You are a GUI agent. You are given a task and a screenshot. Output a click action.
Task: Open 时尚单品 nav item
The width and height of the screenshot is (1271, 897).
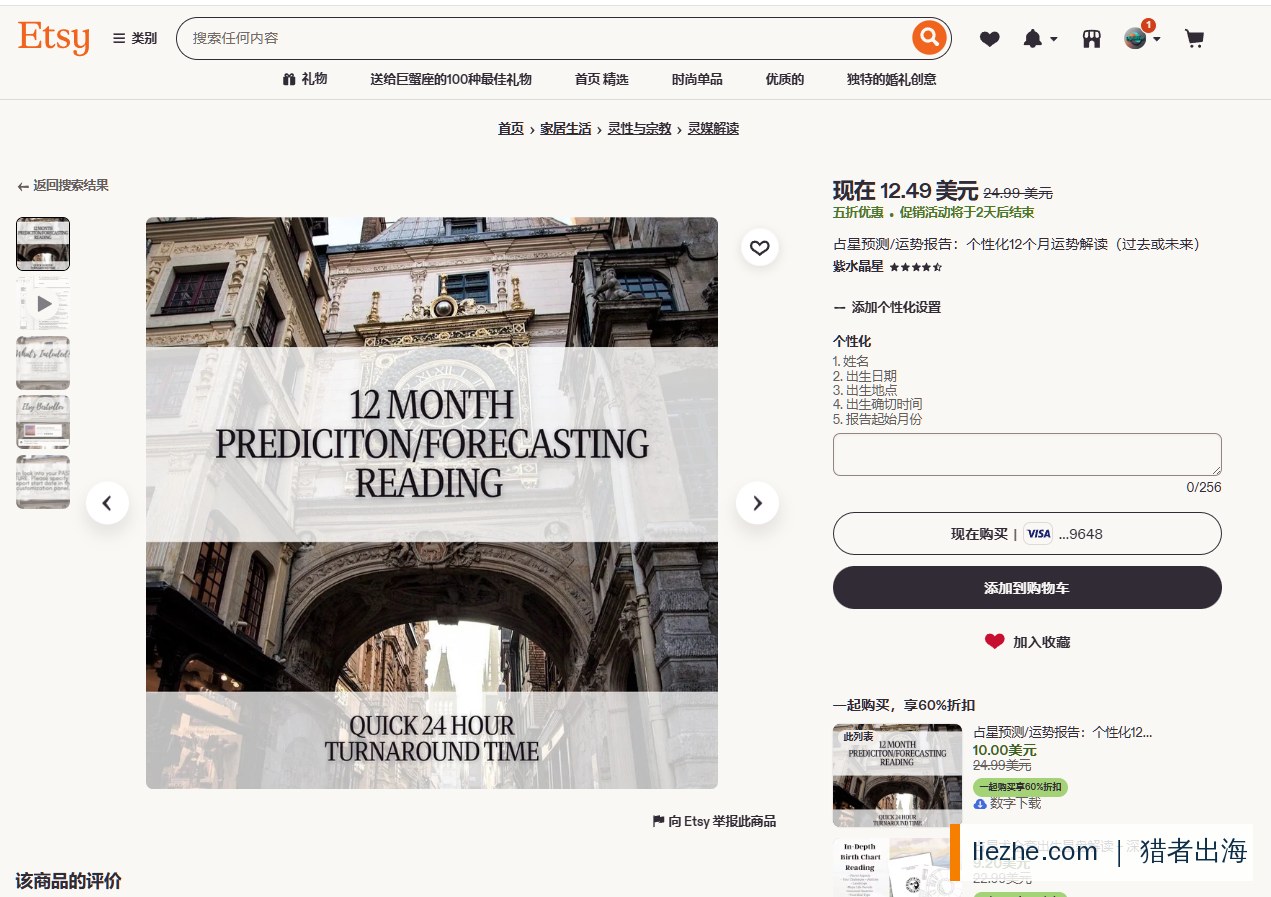[x=697, y=79]
